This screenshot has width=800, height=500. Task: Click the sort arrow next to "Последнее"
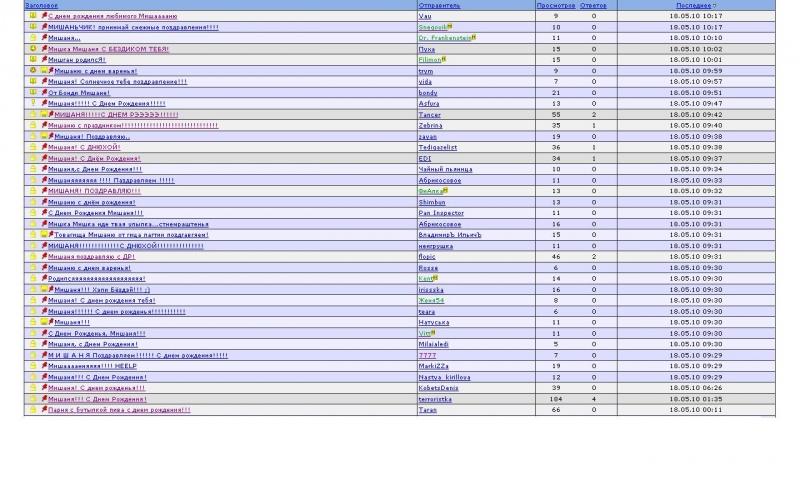[714, 6]
